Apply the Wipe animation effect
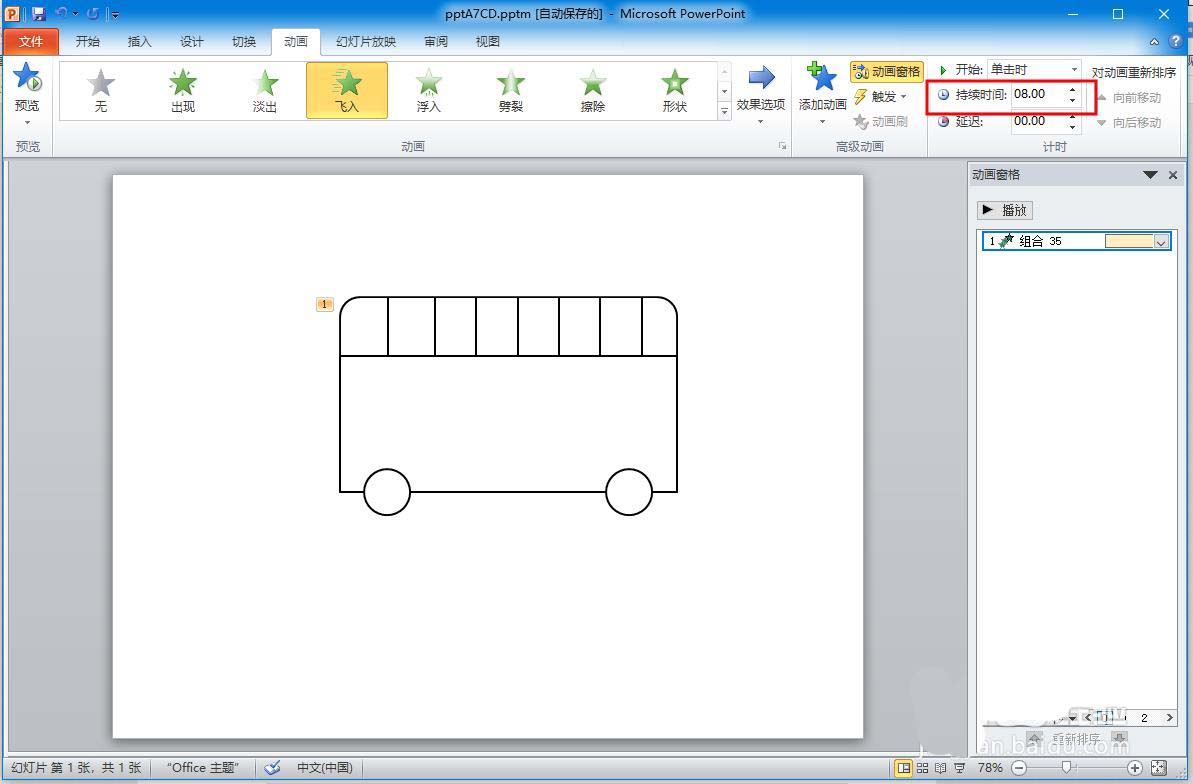Image resolution: width=1193 pixels, height=784 pixels. point(593,90)
